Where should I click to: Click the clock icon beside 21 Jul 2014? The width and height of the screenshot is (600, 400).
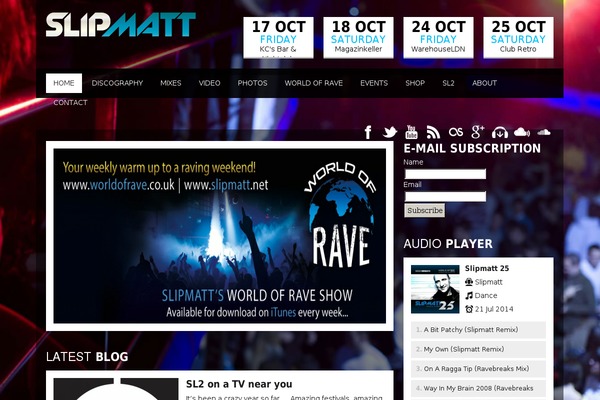coord(469,309)
